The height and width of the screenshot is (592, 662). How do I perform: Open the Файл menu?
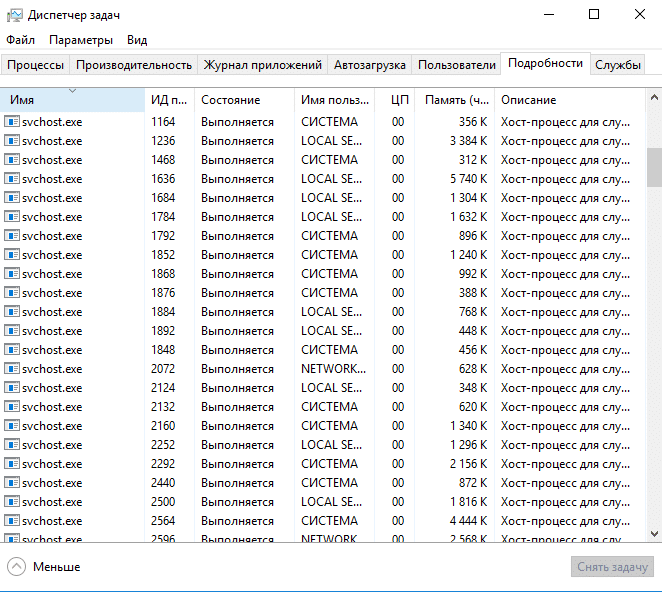[x=20, y=40]
